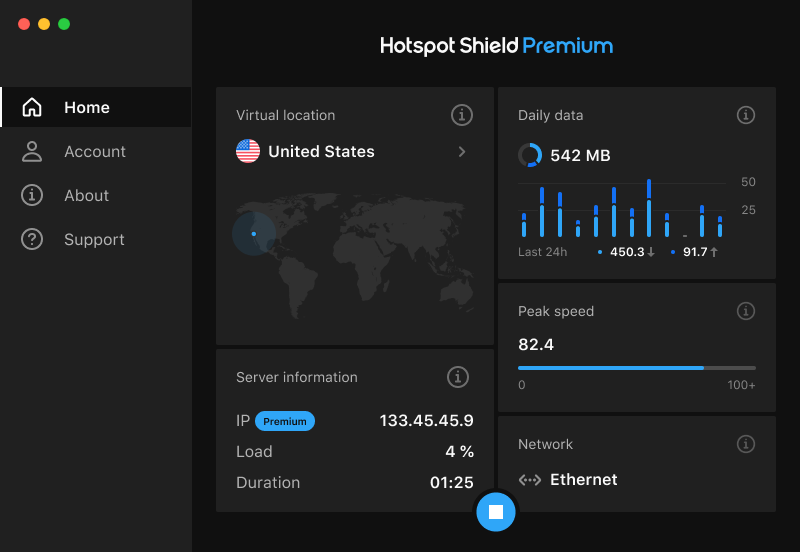This screenshot has width=800, height=552.
Task: Click the 01:25 duration value
Action: click(452, 482)
